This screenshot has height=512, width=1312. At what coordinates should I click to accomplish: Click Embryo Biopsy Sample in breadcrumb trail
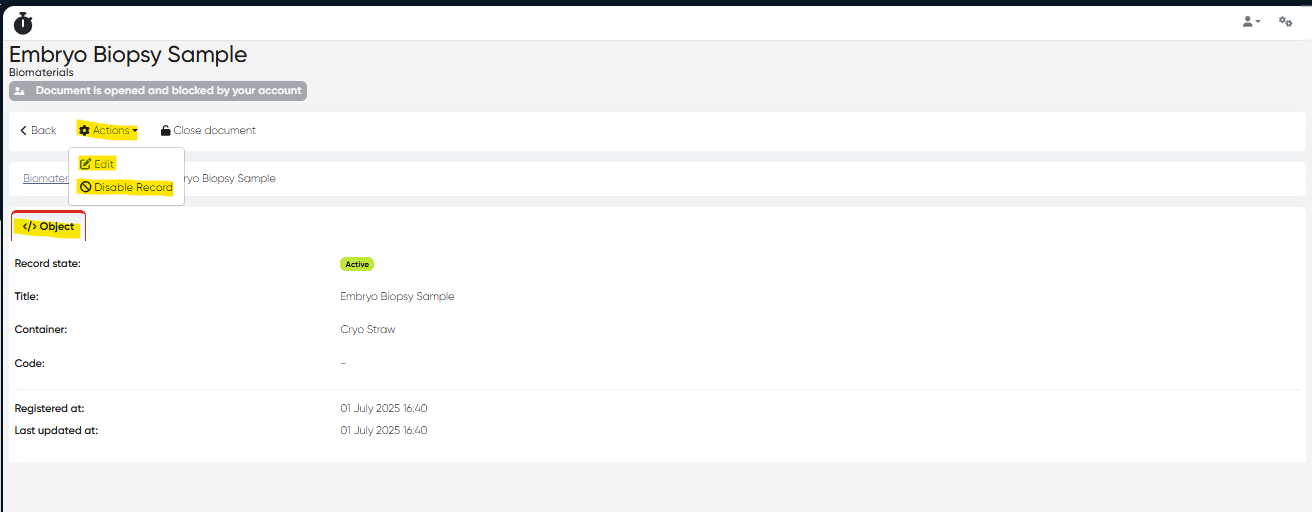(x=230, y=179)
